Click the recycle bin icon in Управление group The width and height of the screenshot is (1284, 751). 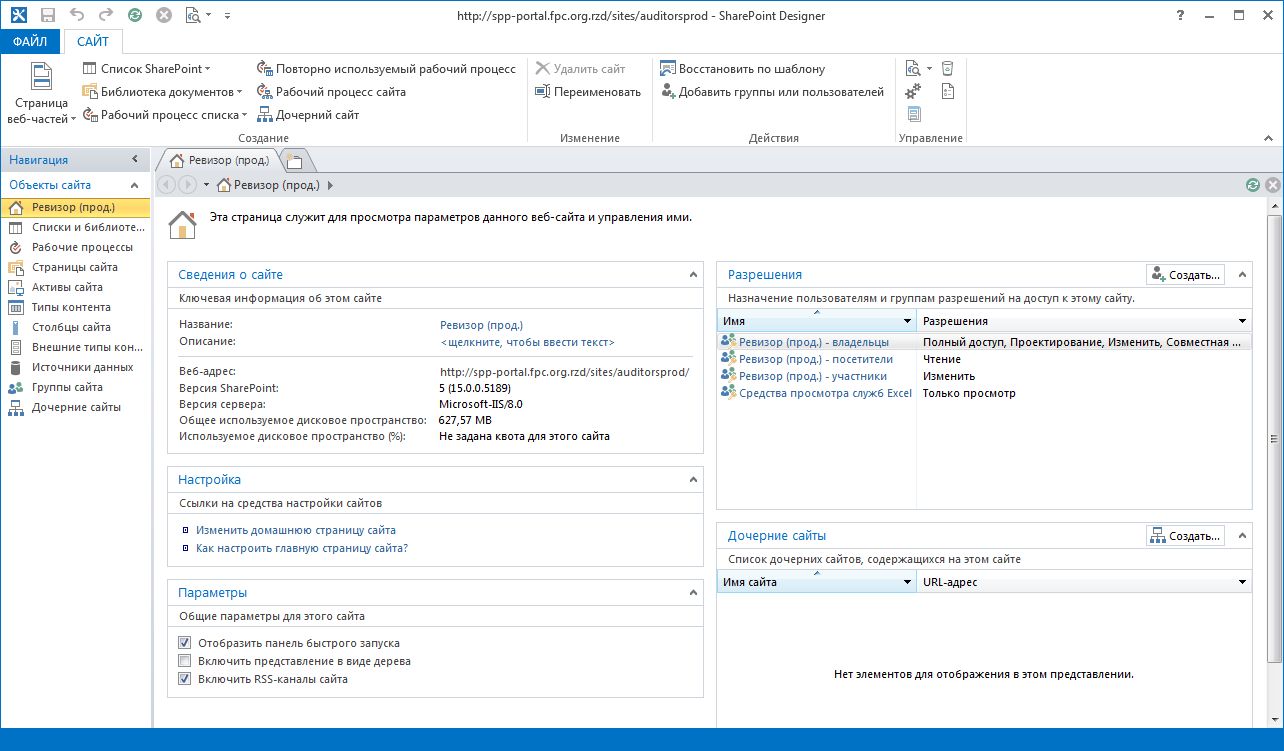pyautogui.click(x=948, y=69)
